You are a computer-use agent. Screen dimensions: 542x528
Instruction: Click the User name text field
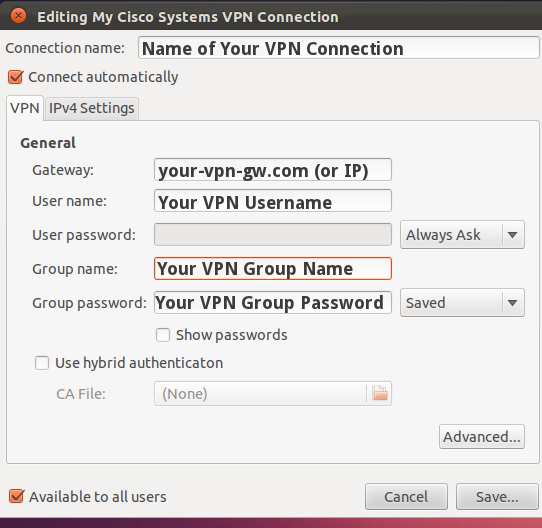click(x=273, y=201)
